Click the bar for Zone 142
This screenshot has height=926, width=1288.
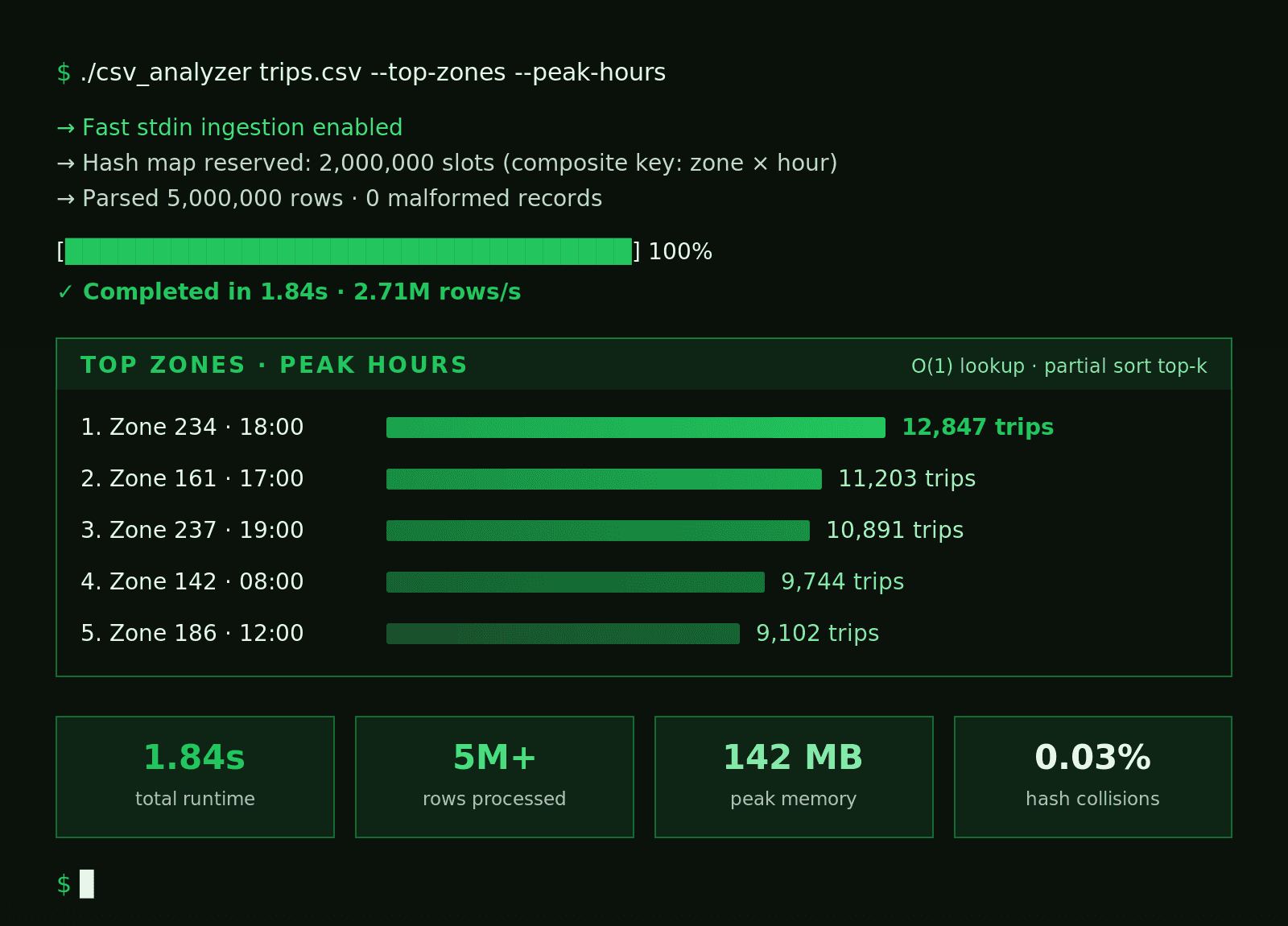click(576, 582)
